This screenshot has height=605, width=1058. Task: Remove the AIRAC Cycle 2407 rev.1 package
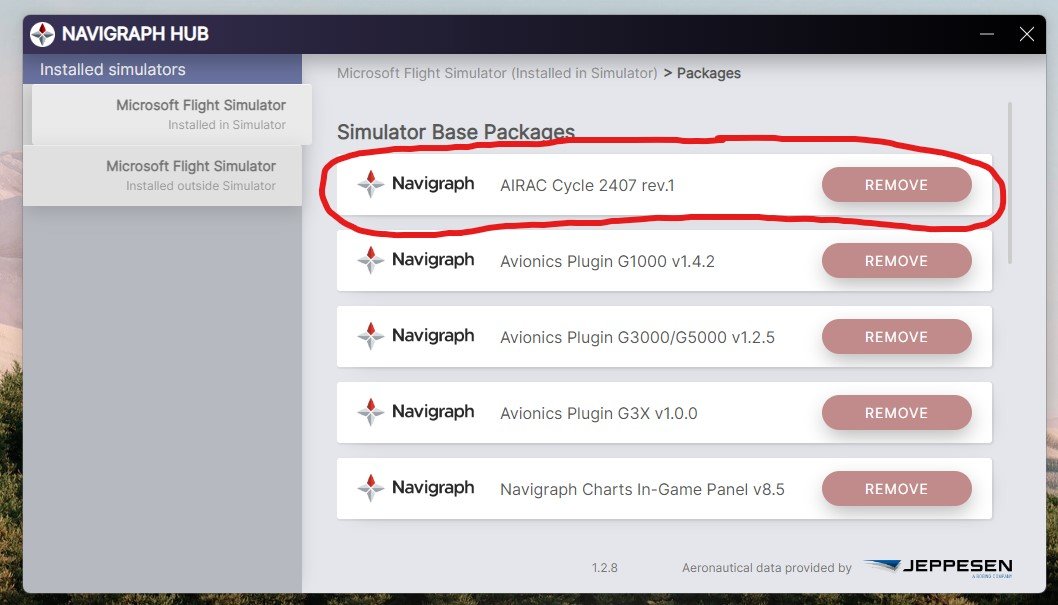pos(896,184)
